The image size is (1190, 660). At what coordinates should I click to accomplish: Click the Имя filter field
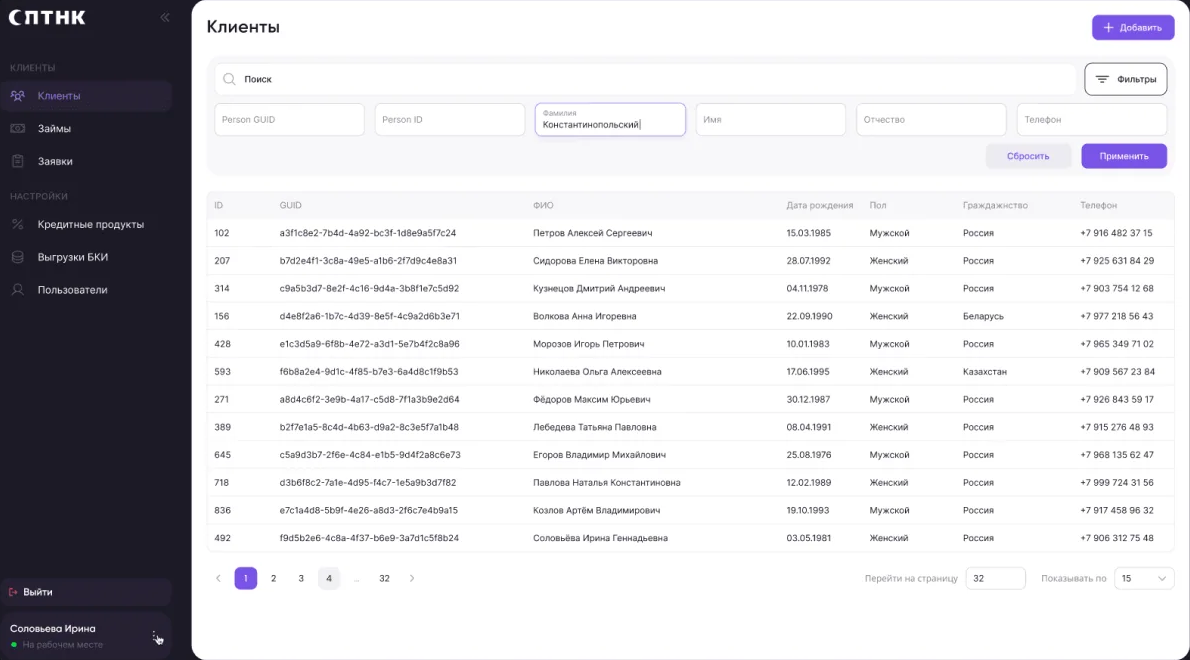tap(770, 120)
